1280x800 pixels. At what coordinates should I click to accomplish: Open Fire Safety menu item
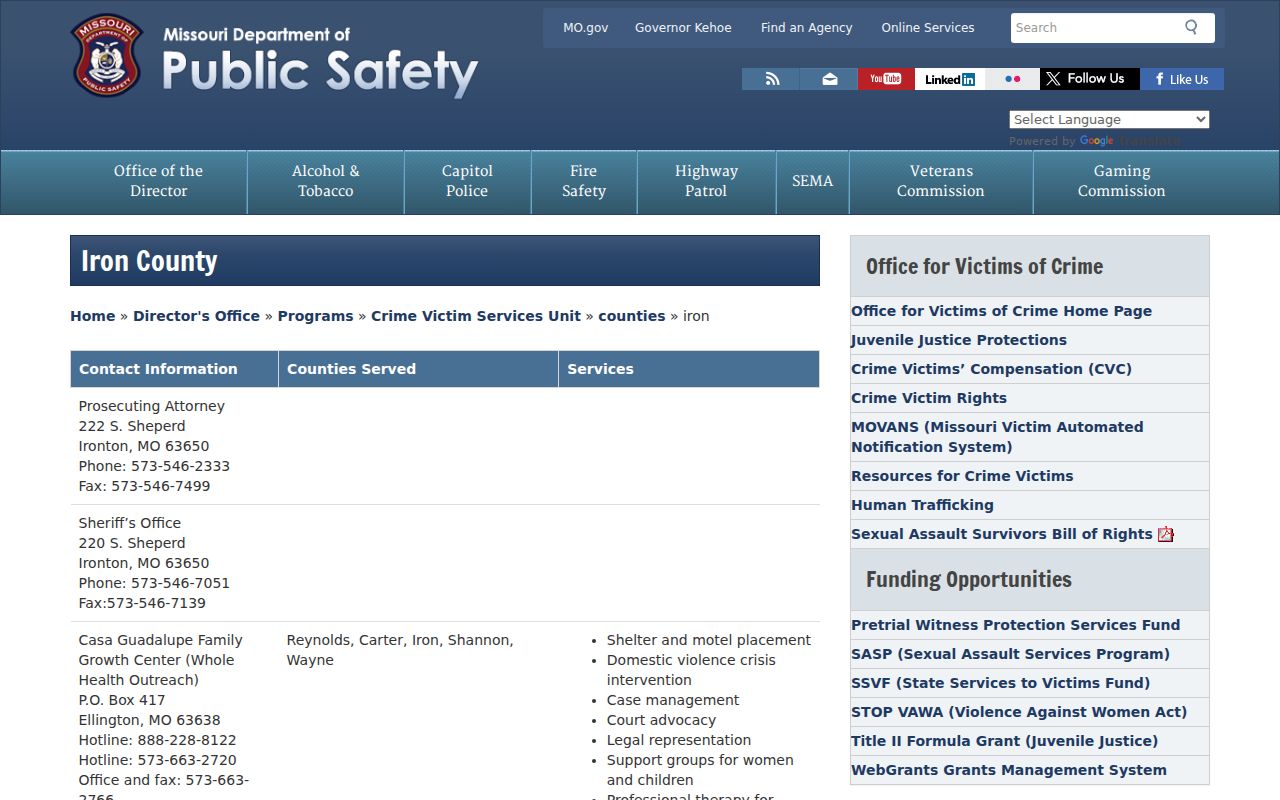pos(584,181)
